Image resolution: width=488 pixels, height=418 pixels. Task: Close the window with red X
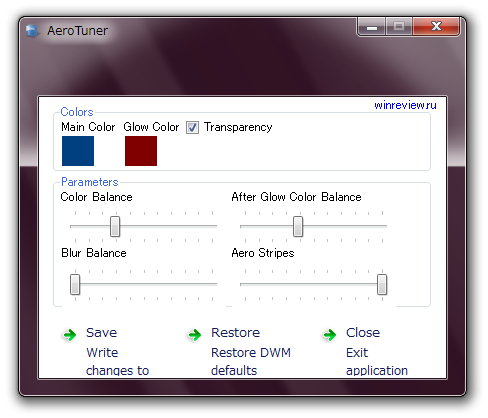436,27
